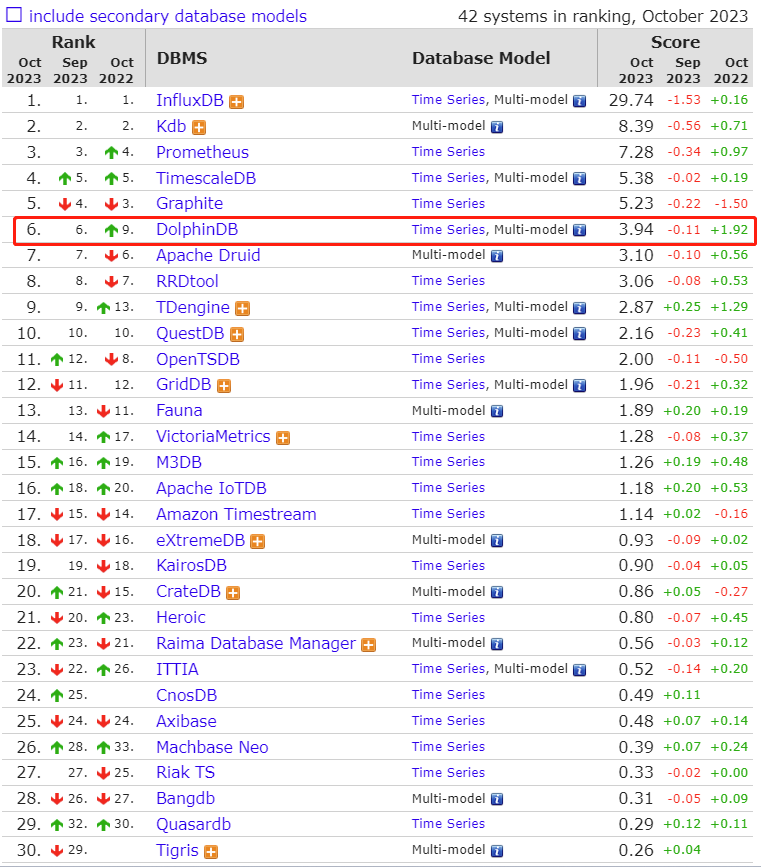Click the Time Series link in Graphite row
This screenshot has height=867, width=761.
[448, 203]
